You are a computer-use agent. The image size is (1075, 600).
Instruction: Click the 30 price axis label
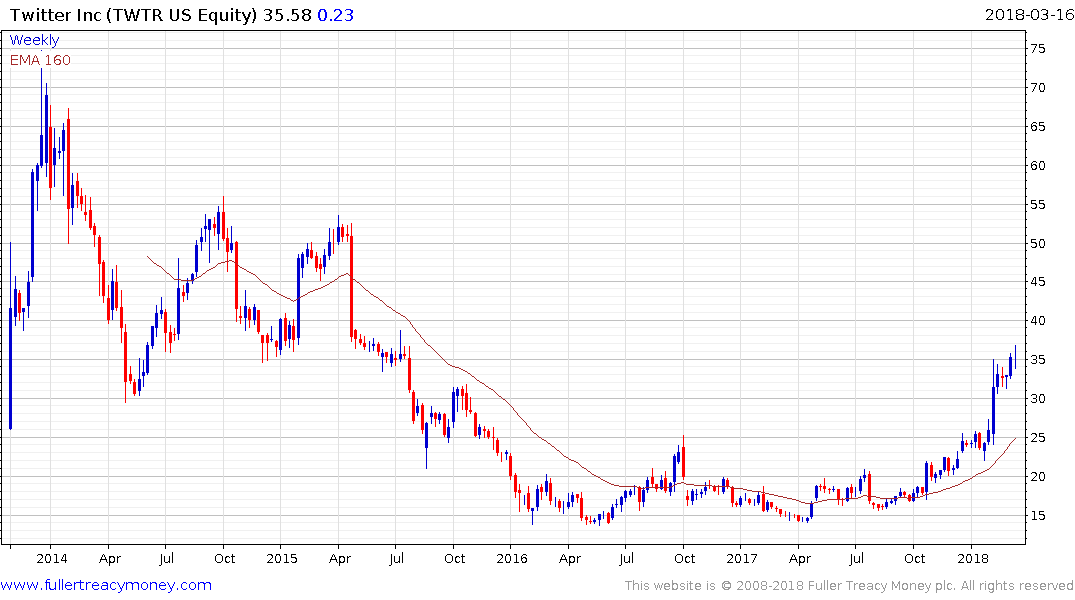[1037, 398]
